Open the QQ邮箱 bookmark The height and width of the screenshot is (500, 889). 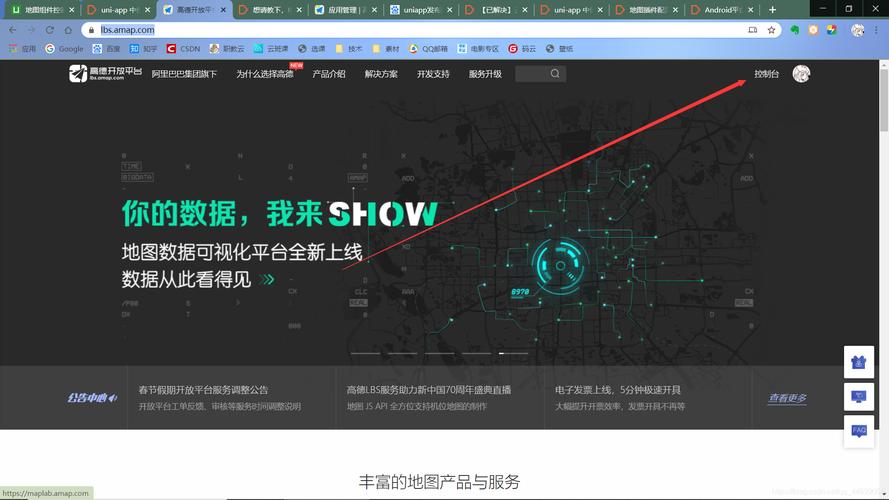pos(428,49)
